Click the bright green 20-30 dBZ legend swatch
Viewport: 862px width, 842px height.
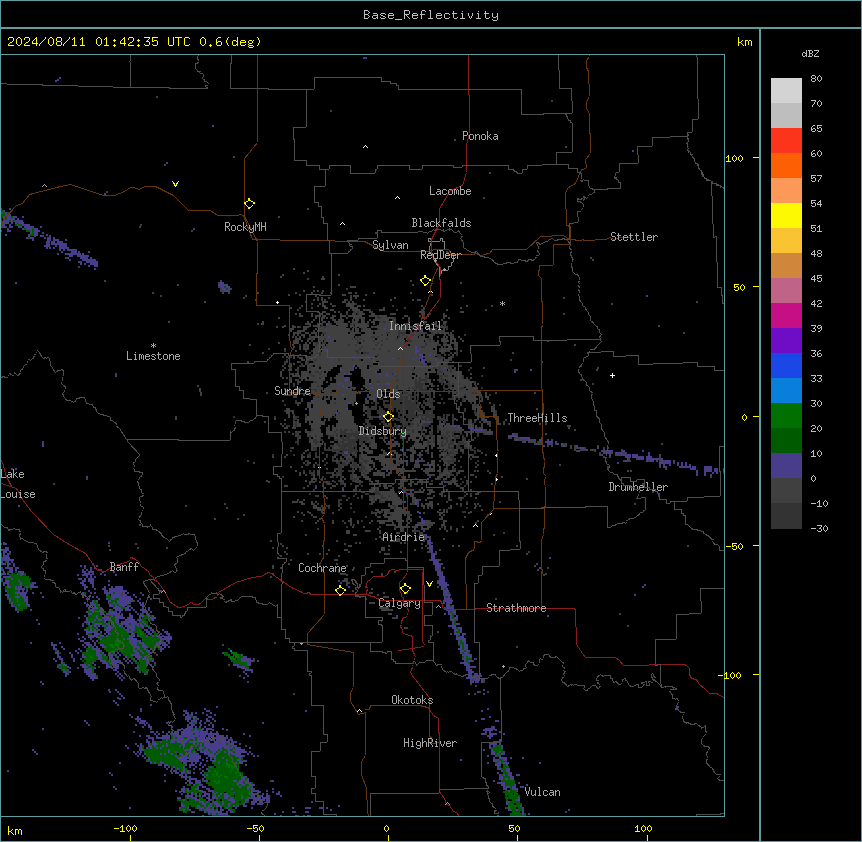(x=786, y=416)
